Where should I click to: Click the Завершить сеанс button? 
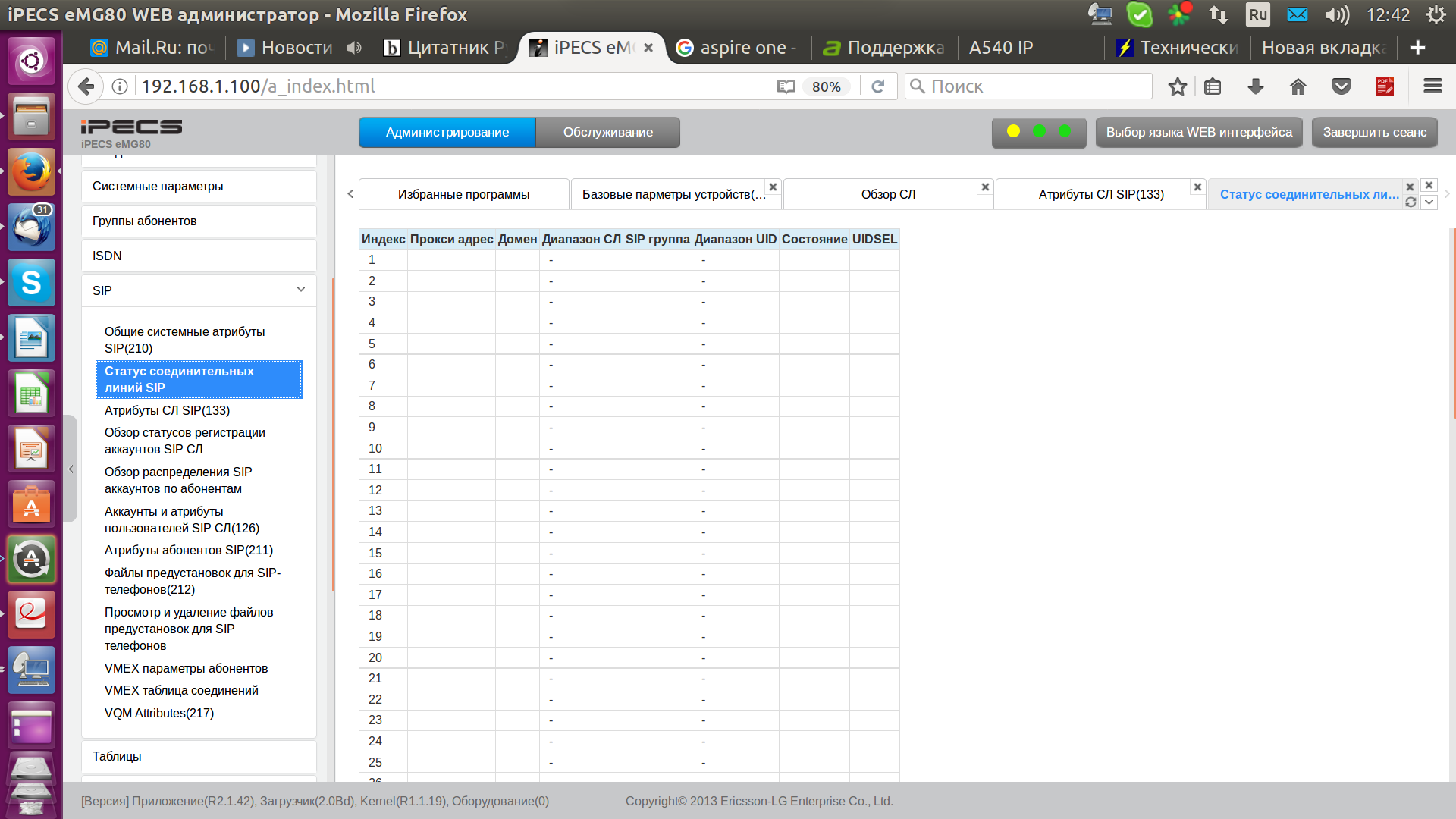(x=1374, y=132)
